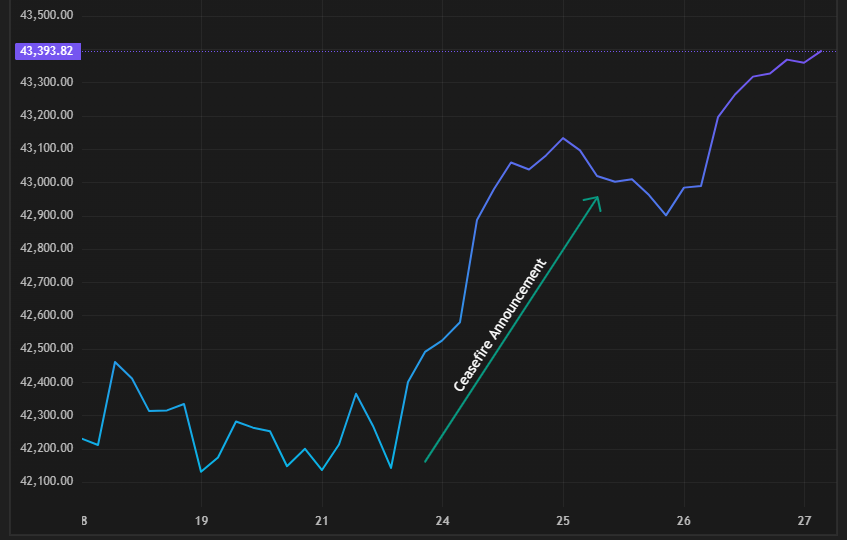847x540 pixels.
Task: Click the 42,500.00 price axis label
Action: (46, 348)
